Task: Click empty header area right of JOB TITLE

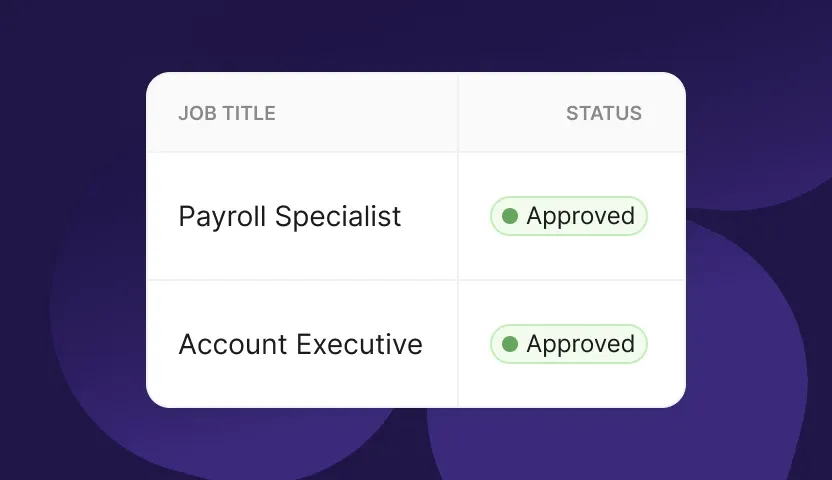Action: pyautogui.click(x=370, y=113)
